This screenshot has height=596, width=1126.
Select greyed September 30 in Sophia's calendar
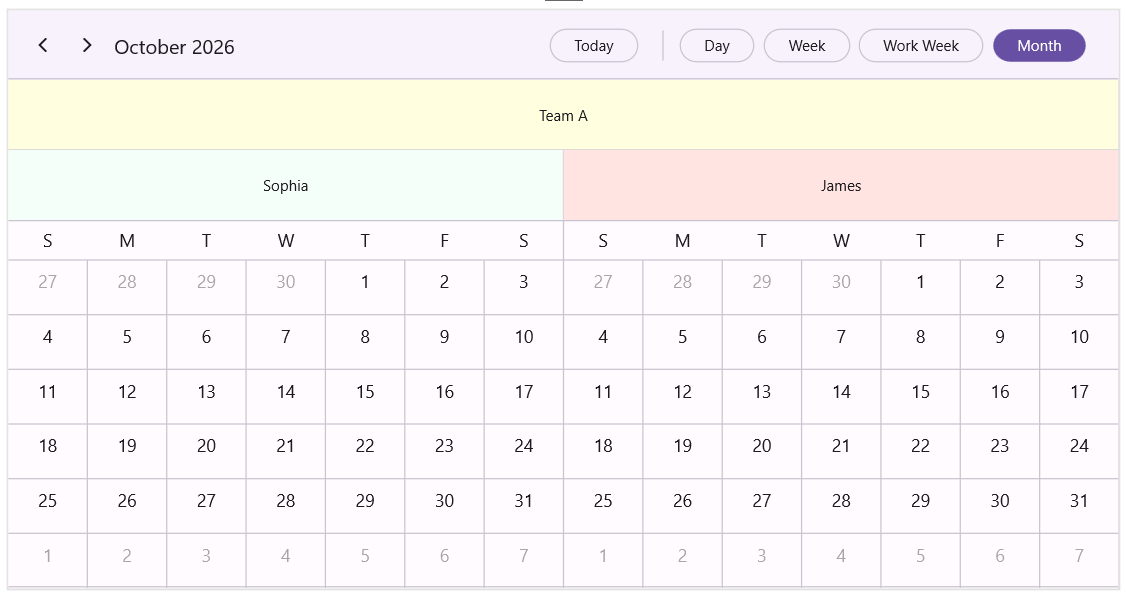(286, 287)
